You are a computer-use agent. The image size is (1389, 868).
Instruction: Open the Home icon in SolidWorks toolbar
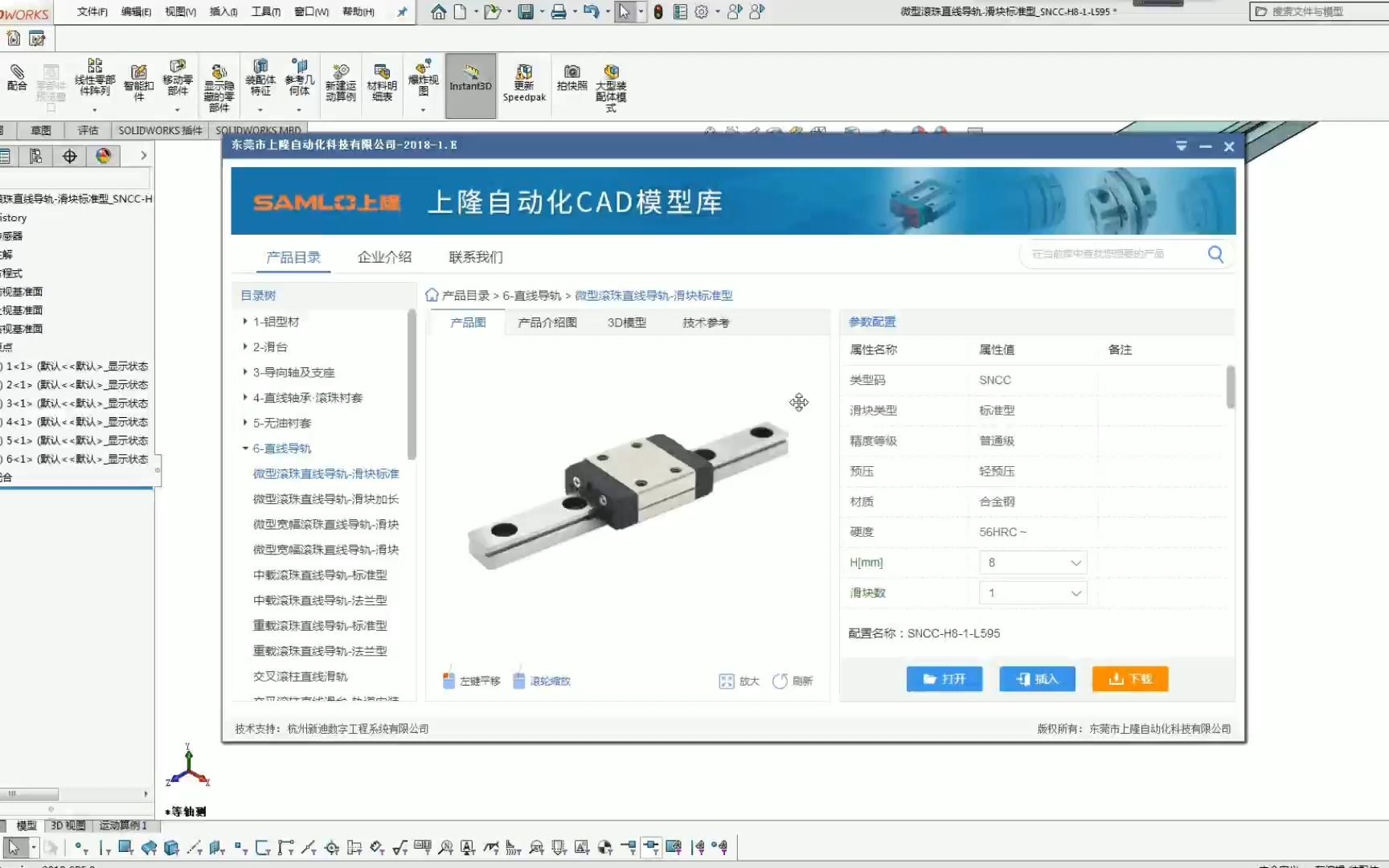click(438, 12)
